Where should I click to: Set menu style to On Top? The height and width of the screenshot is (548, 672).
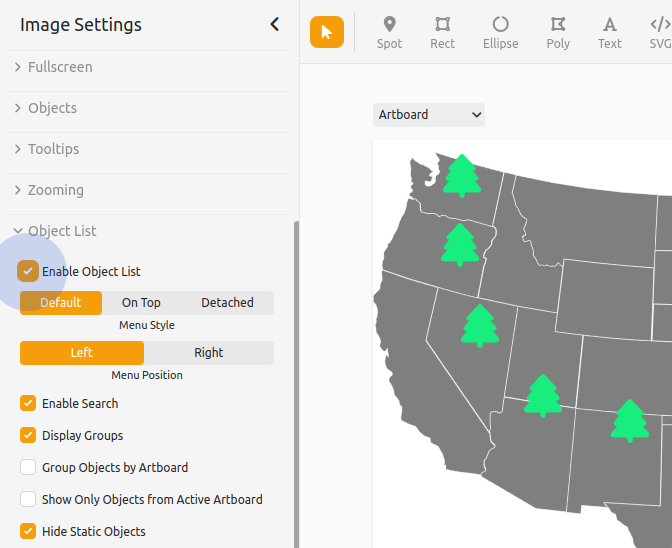click(x=141, y=303)
